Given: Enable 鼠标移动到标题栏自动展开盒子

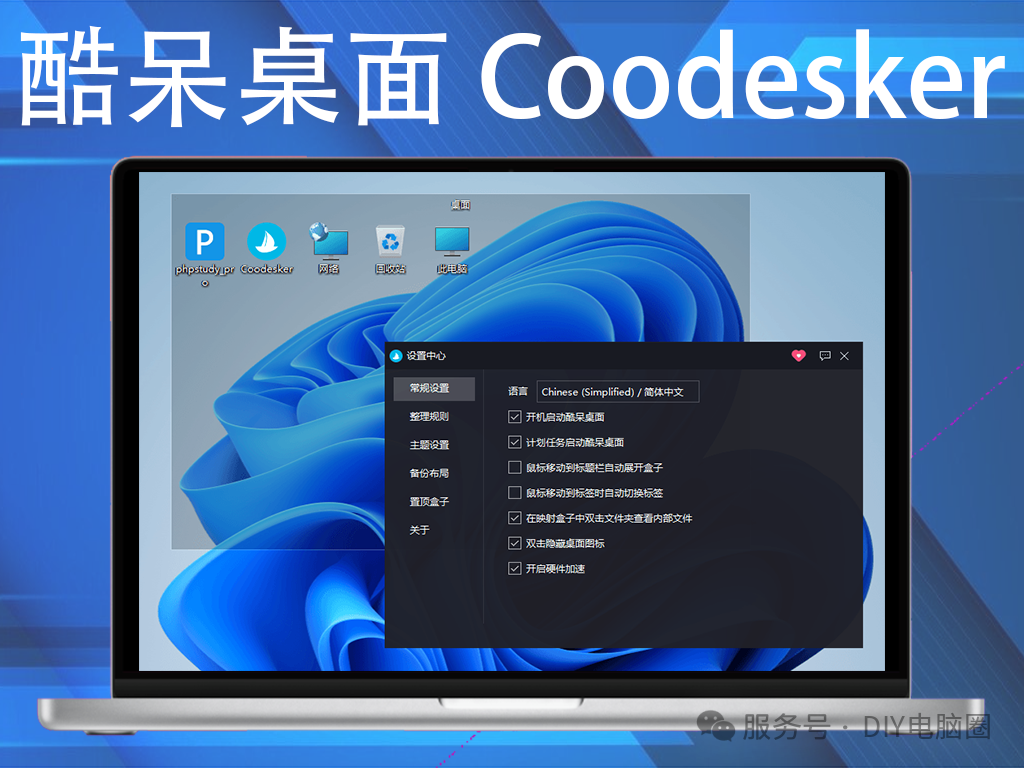Looking at the screenshot, I should pyautogui.click(x=515, y=468).
